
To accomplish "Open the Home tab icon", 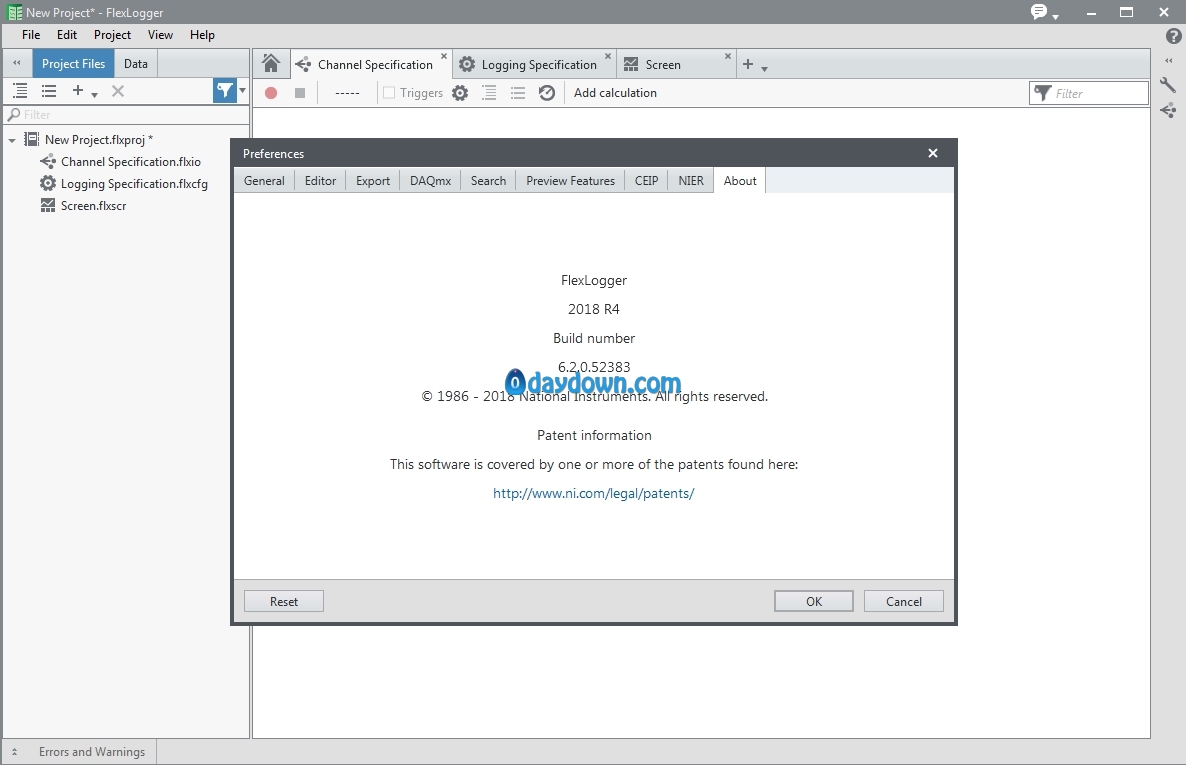I will [271, 64].
